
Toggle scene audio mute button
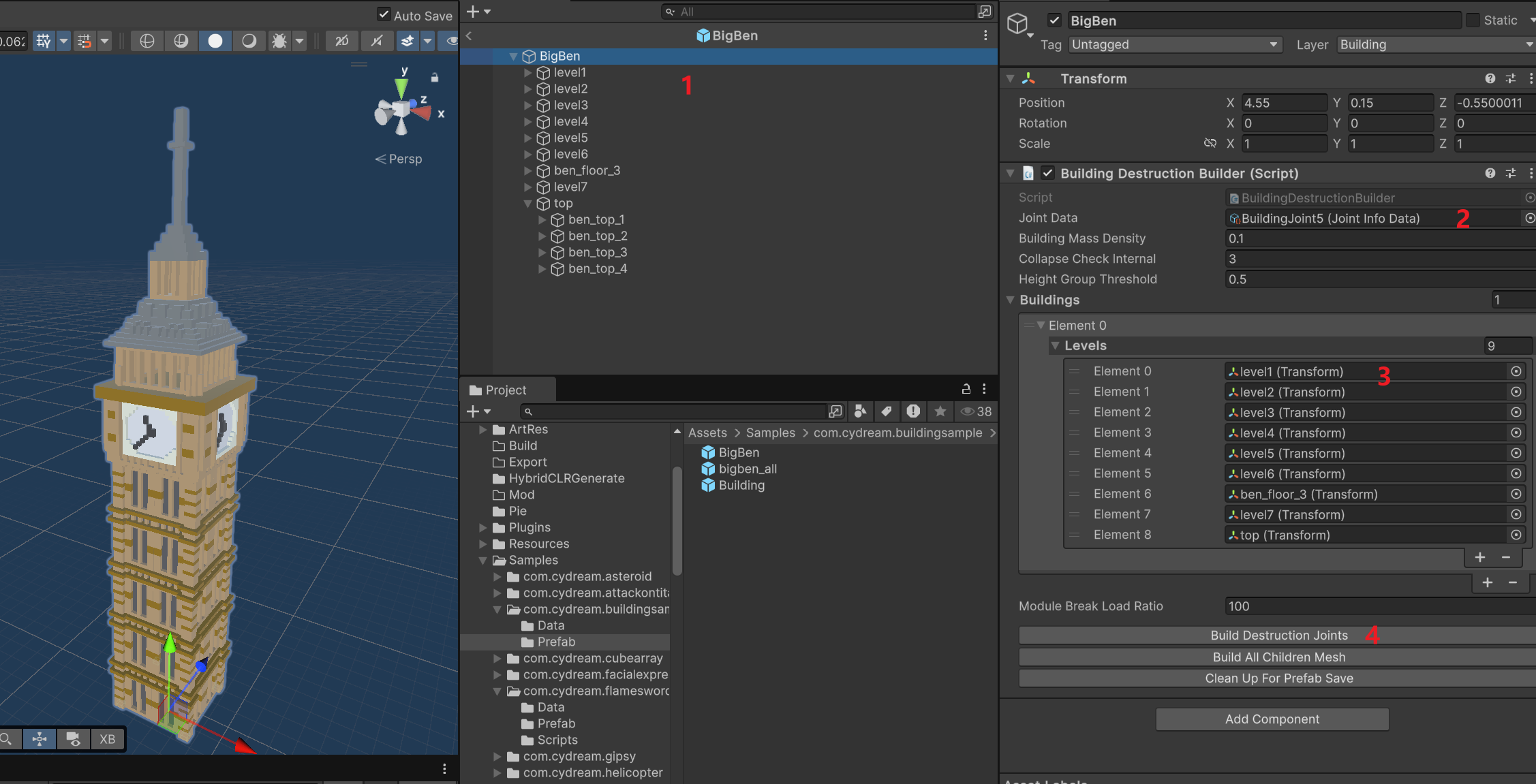(377, 41)
